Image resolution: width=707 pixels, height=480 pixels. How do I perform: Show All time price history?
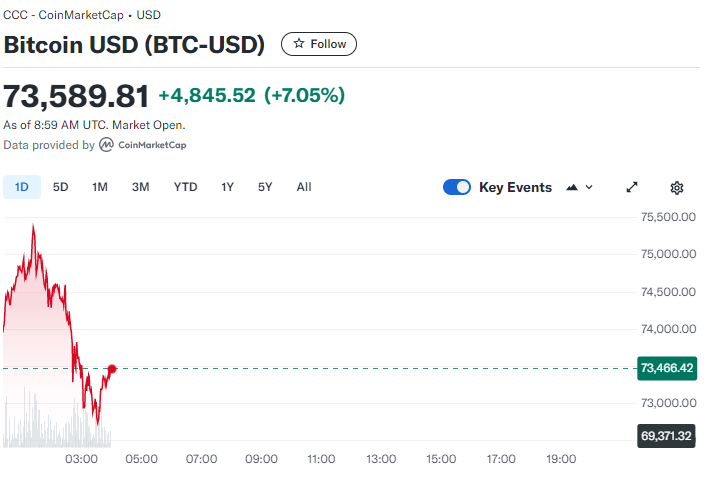click(304, 187)
